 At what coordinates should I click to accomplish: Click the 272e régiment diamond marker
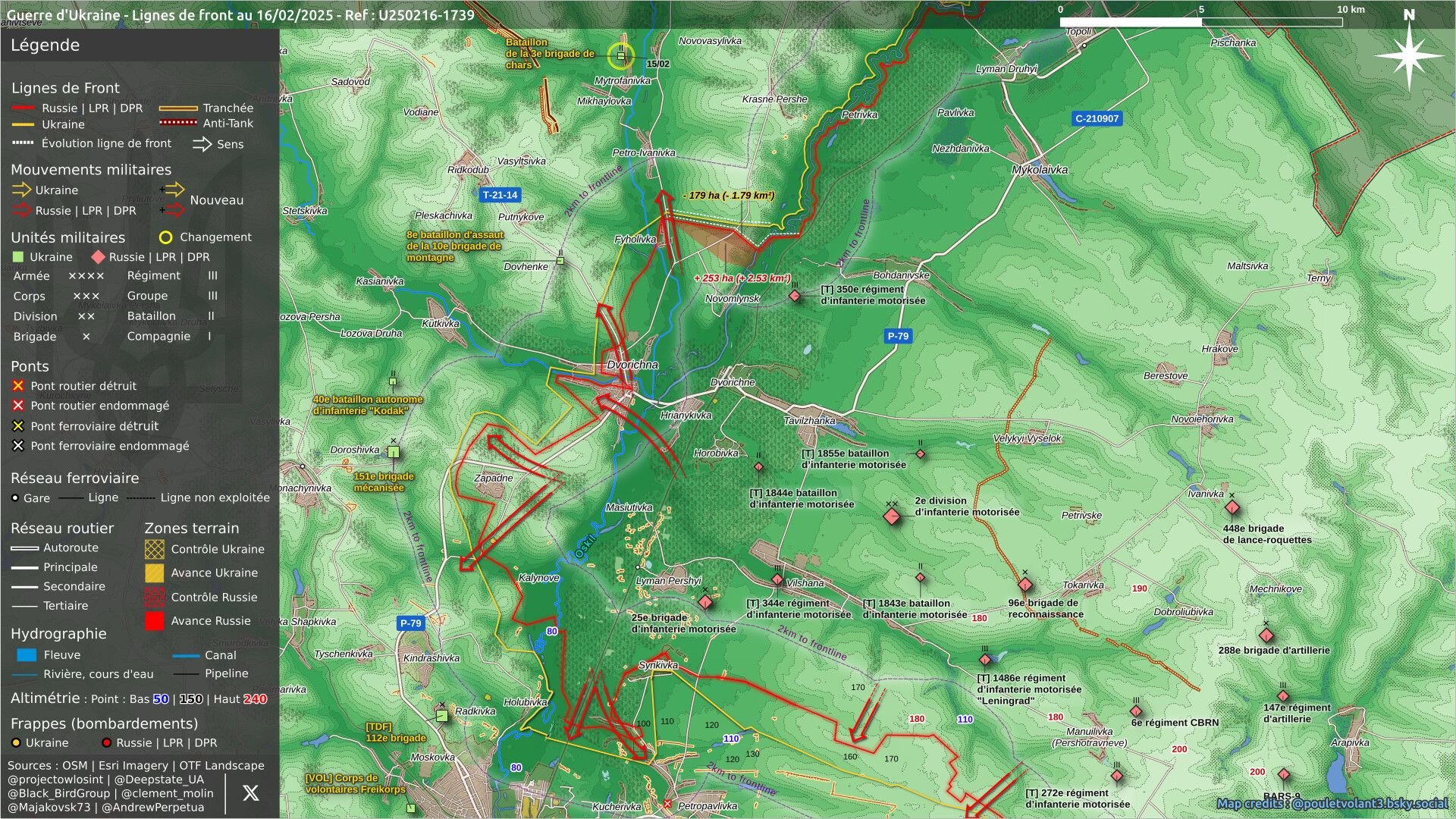click(x=1116, y=777)
